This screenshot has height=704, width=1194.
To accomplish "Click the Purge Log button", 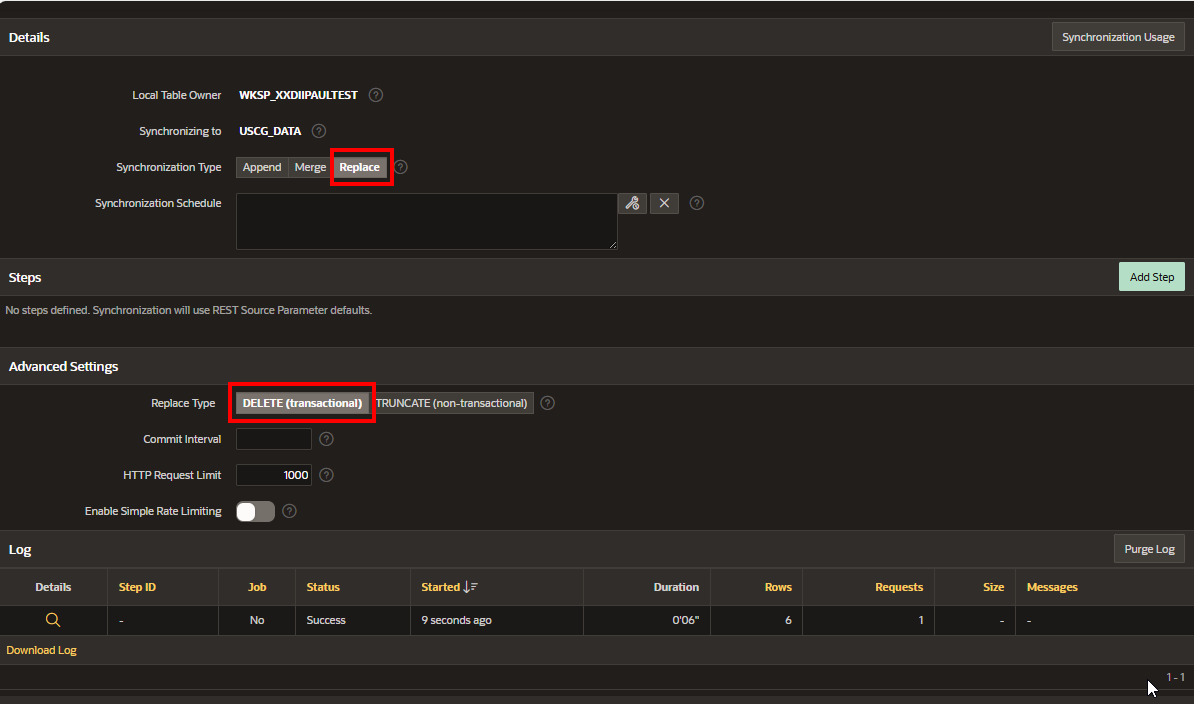I will (x=1149, y=549).
